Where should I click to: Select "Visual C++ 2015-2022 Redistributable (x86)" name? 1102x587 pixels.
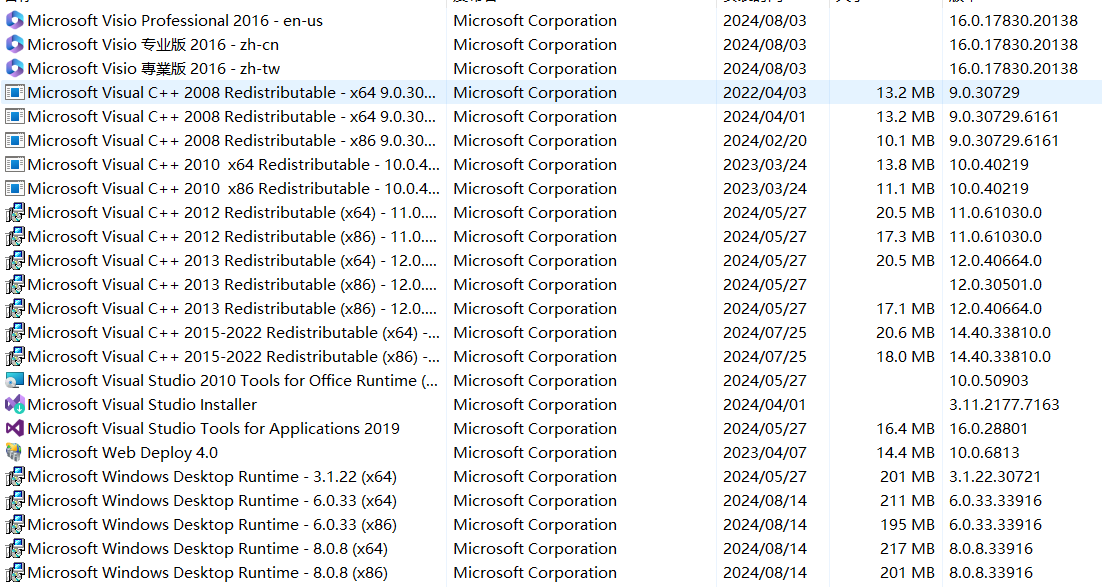tap(233, 356)
